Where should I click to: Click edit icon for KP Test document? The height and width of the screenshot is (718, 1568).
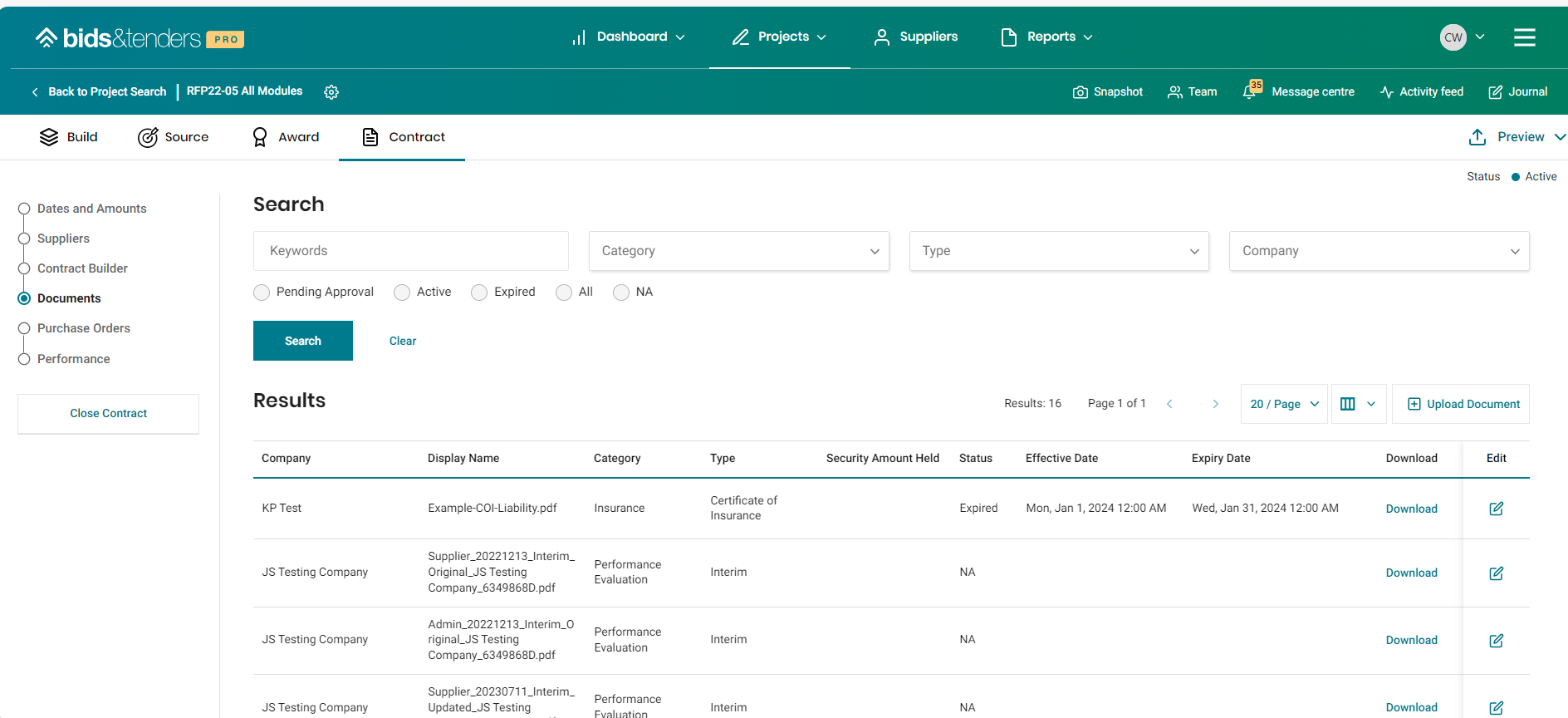click(x=1496, y=509)
